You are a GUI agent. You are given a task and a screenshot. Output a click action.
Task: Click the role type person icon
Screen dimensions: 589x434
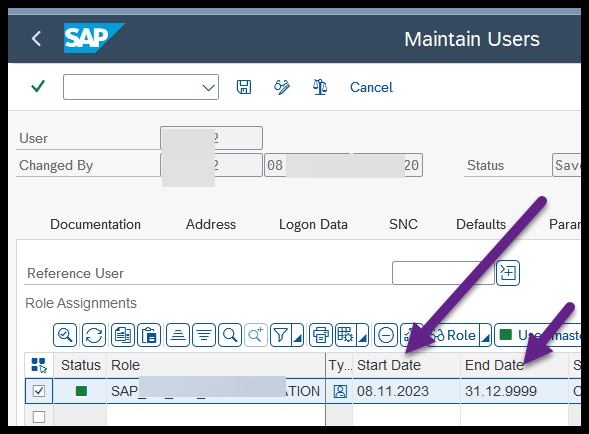coord(340,391)
